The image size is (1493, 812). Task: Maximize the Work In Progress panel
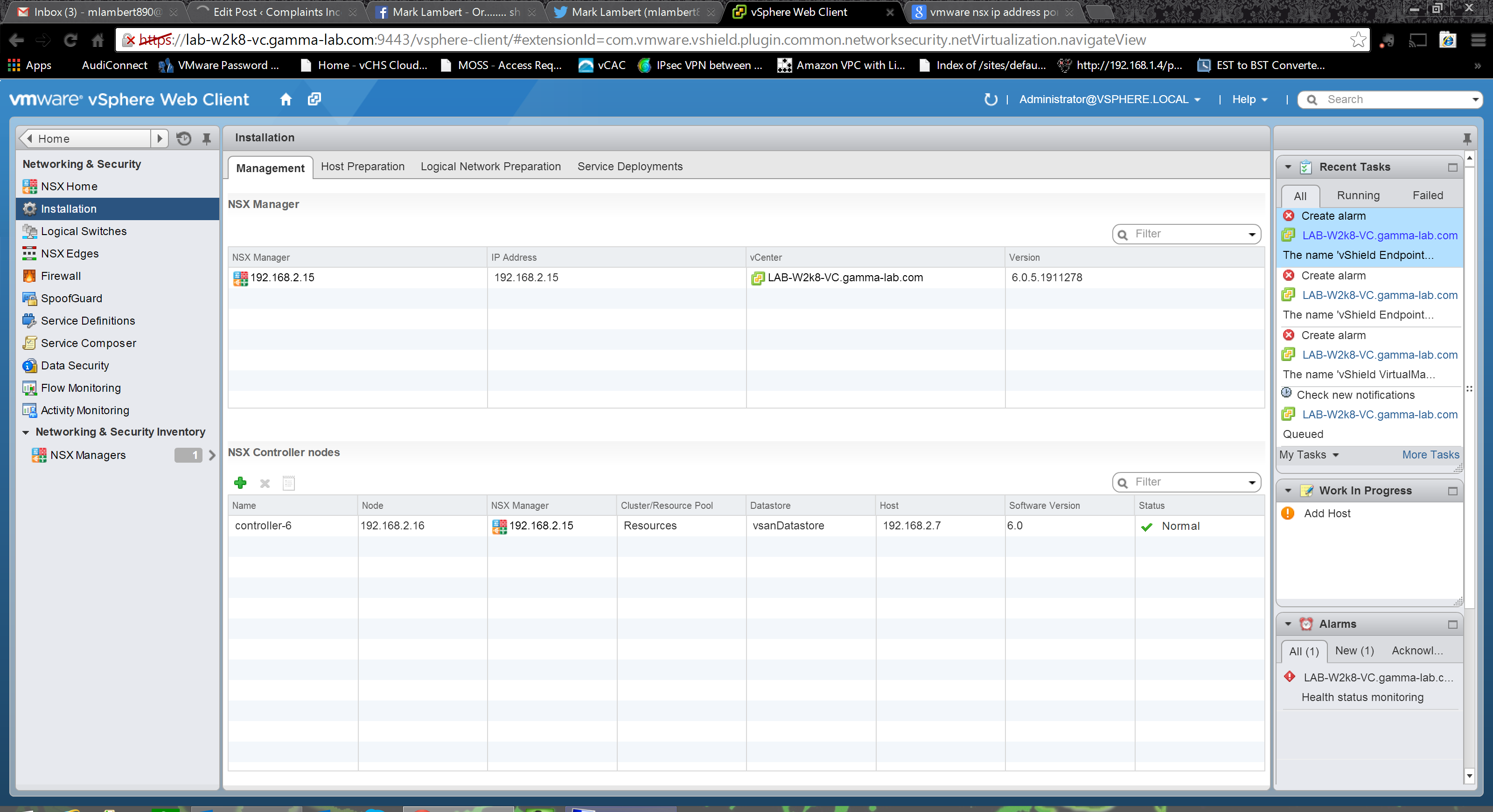(1452, 491)
